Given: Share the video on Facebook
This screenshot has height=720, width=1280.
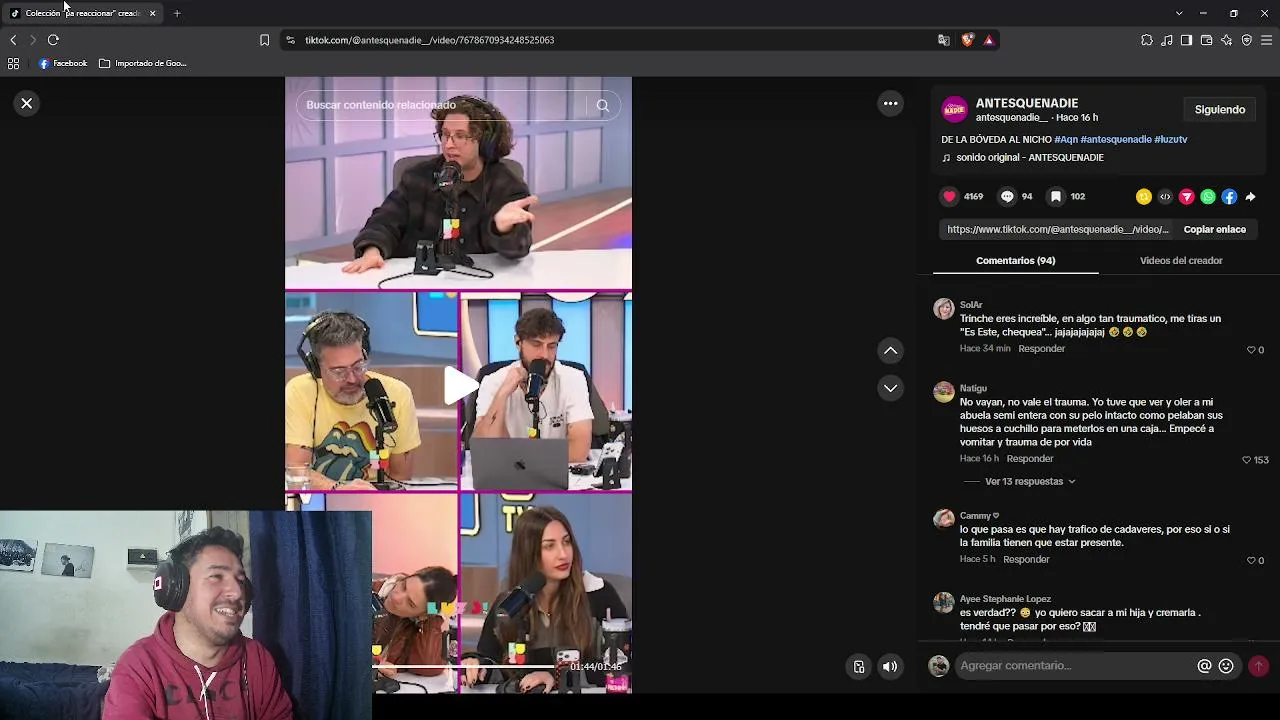Looking at the screenshot, I should click(x=1229, y=197).
